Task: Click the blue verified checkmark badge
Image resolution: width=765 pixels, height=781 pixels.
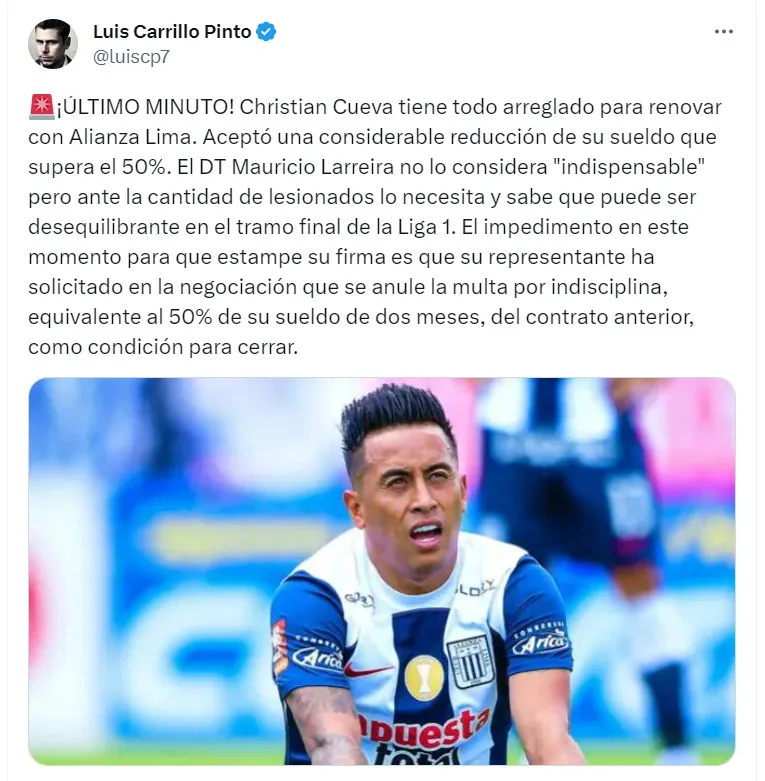Action: click(x=266, y=32)
